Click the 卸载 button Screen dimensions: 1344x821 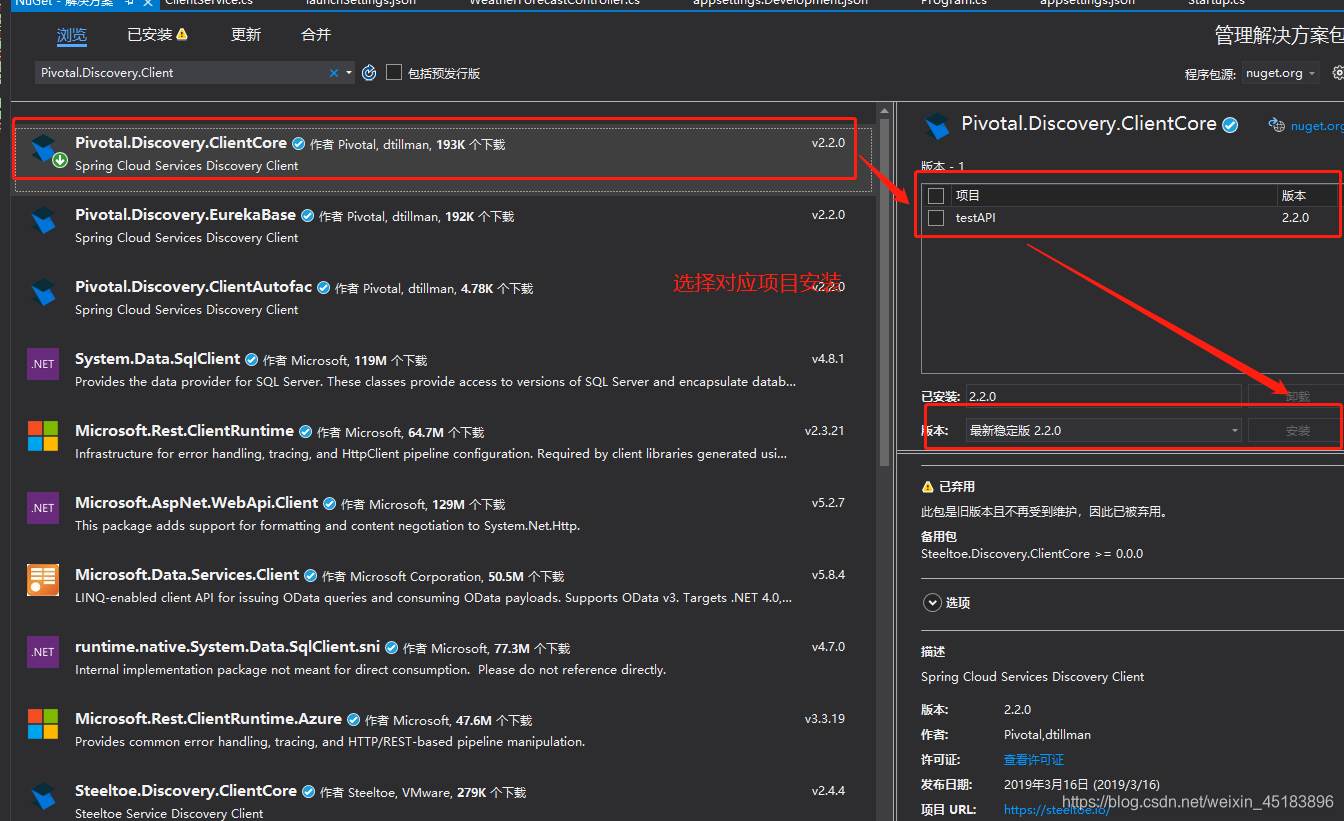tap(1296, 396)
